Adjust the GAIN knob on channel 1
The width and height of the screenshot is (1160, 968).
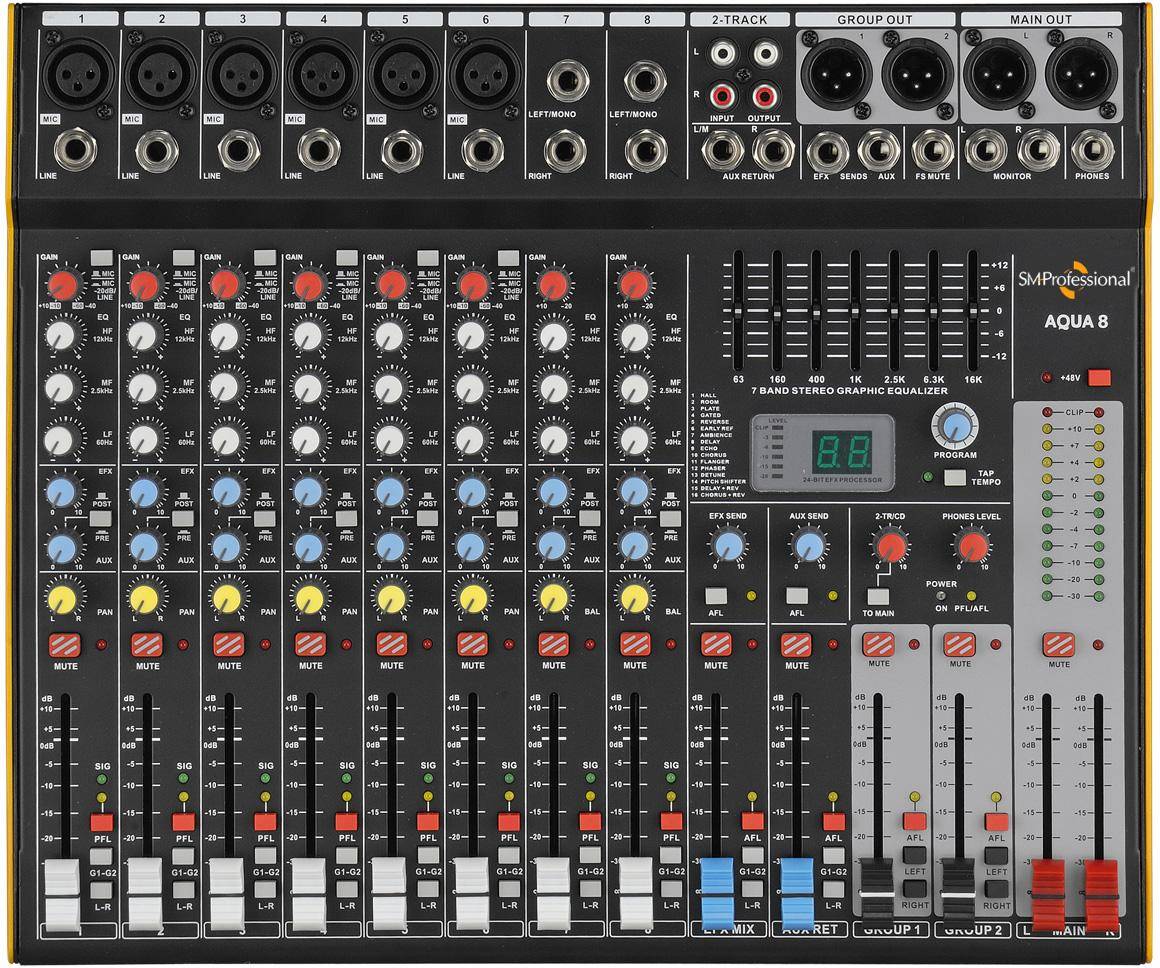coord(62,285)
